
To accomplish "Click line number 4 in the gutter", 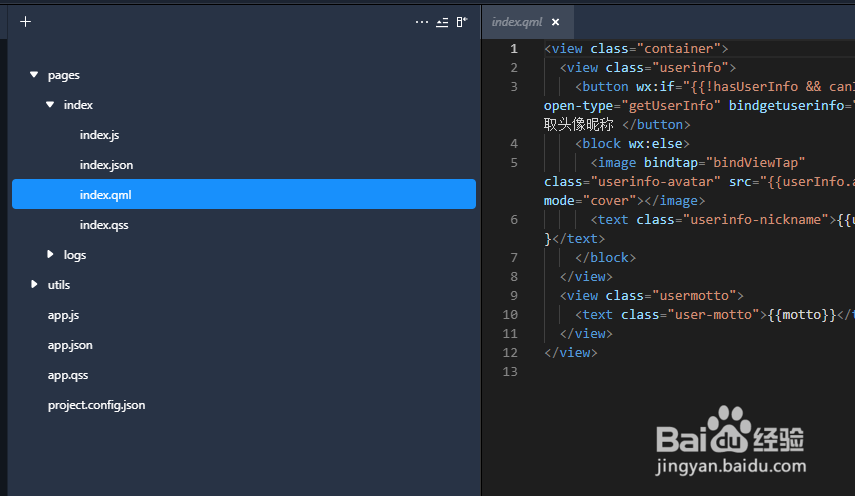I will 514,144.
